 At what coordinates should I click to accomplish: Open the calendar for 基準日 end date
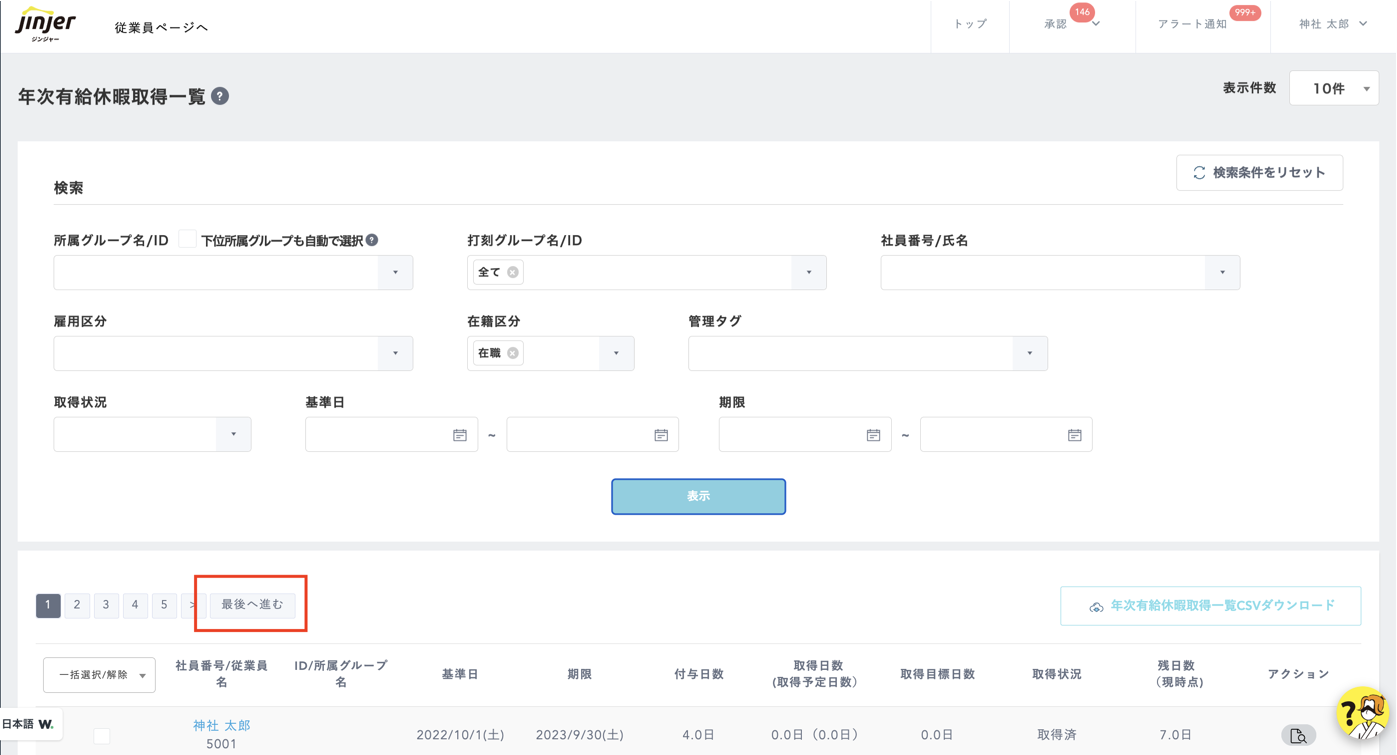pos(660,435)
